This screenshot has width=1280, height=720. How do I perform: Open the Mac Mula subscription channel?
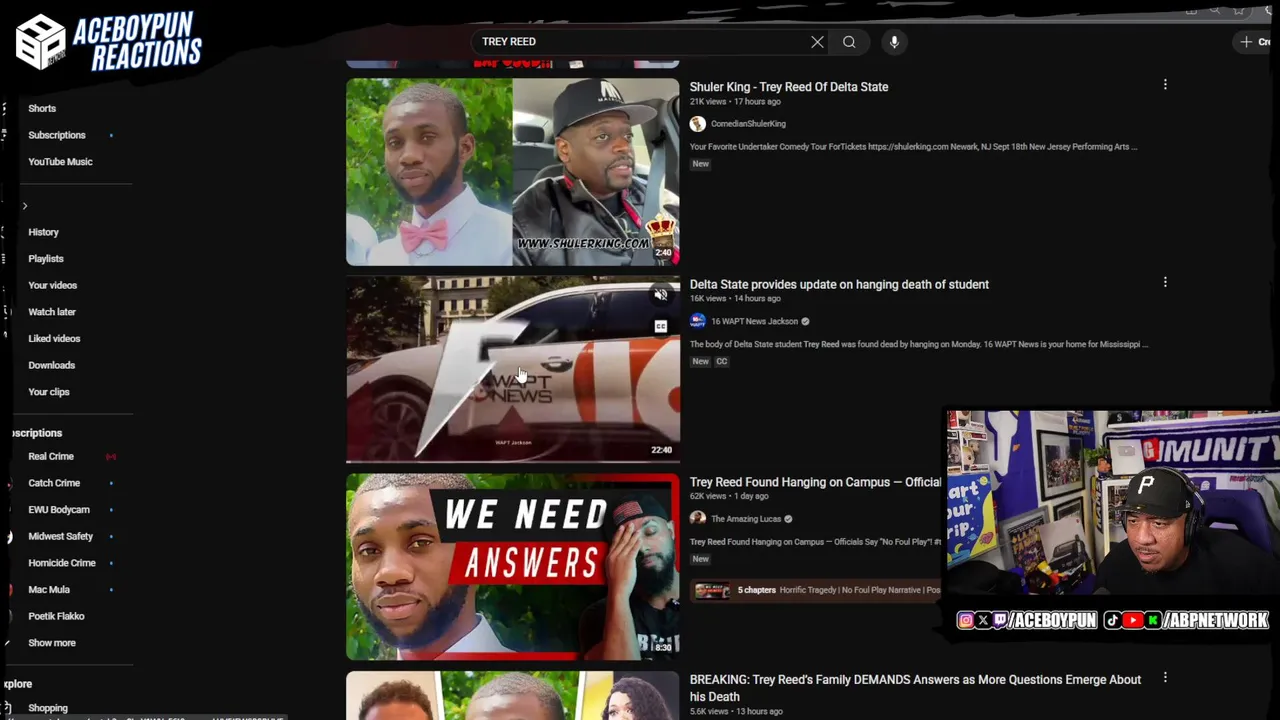pyautogui.click(x=49, y=590)
